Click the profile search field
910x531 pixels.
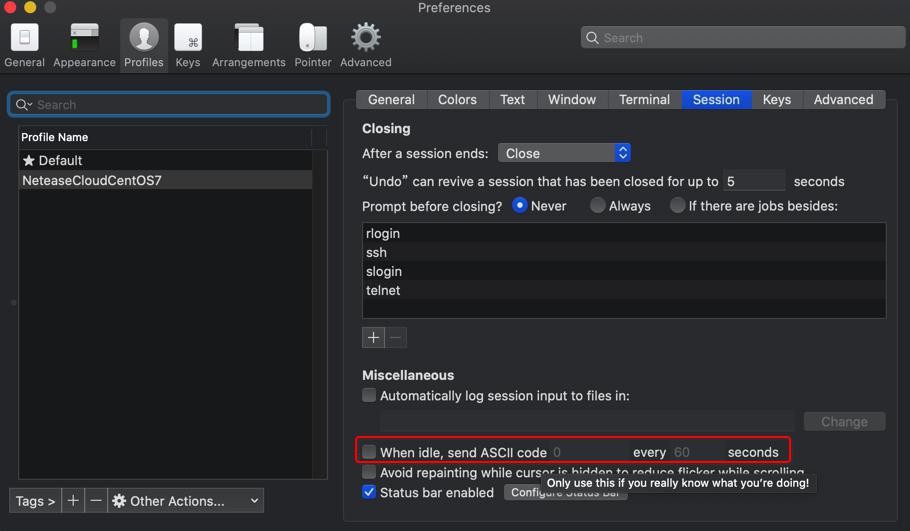point(168,104)
